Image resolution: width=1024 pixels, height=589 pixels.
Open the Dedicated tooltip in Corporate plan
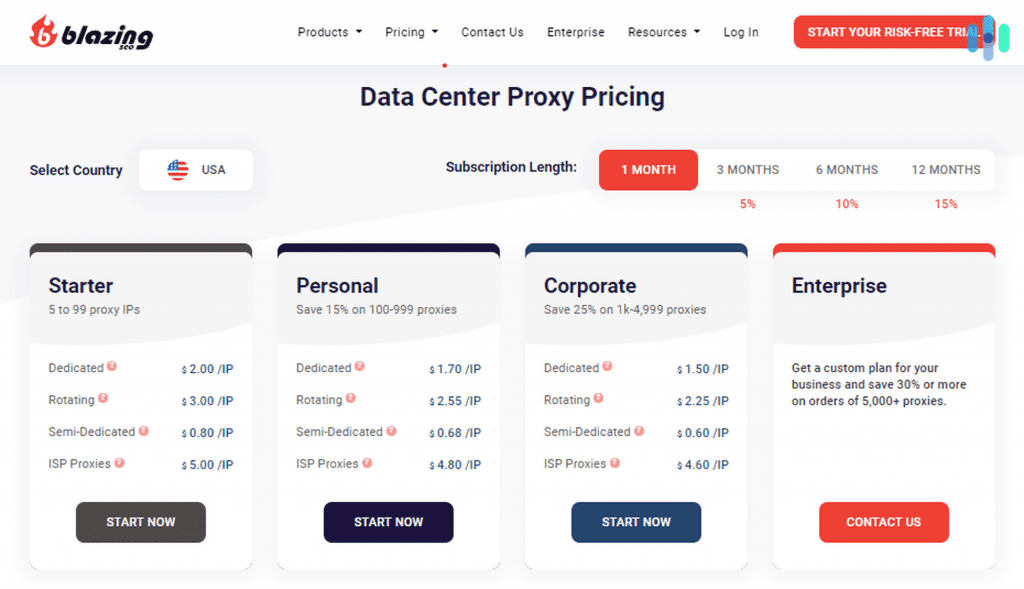pos(605,367)
